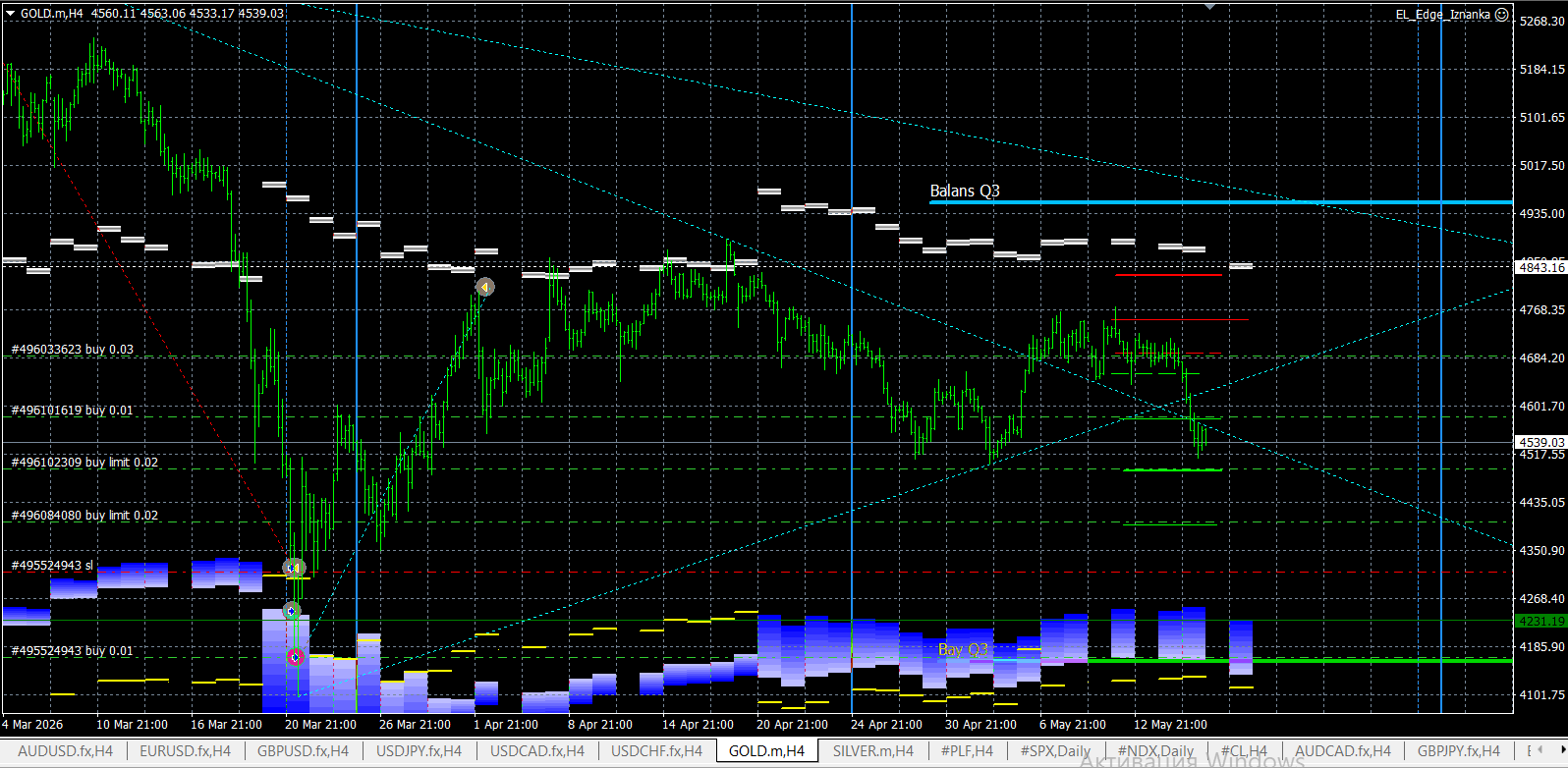Click the GOLD.m,H4 chart menu triangle
This screenshot has width=1568, height=768.
[11, 14]
